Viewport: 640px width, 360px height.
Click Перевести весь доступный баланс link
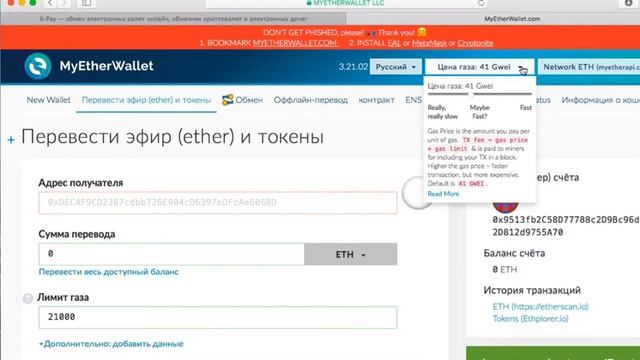point(109,272)
